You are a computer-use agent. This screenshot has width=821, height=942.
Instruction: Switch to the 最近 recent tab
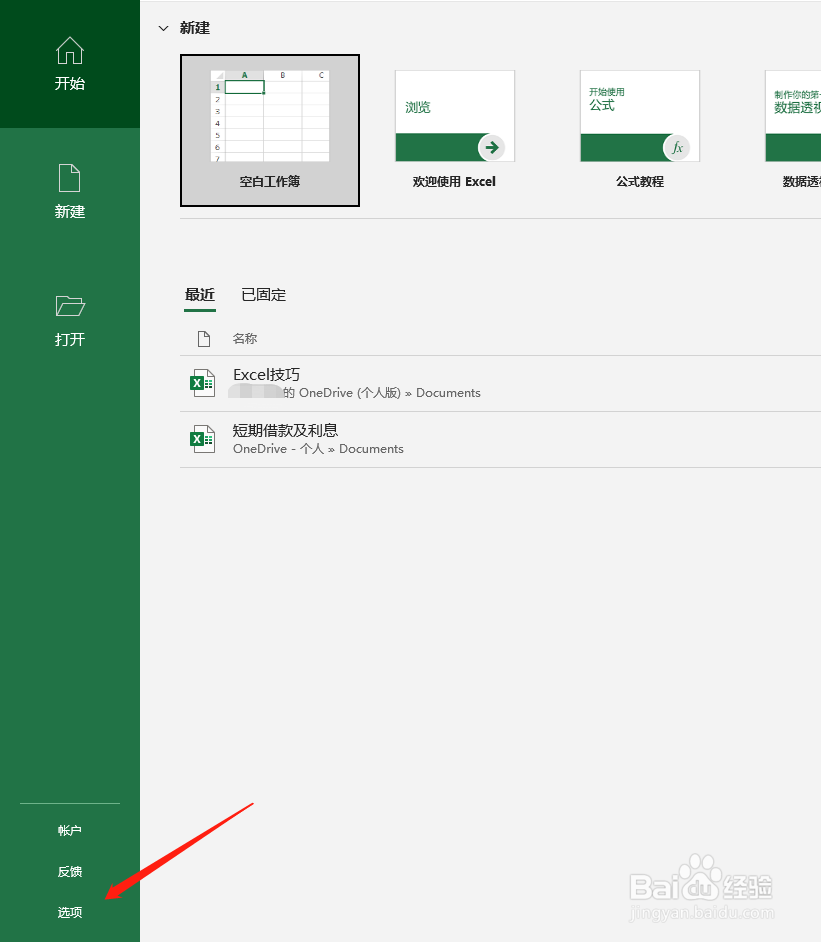pyautogui.click(x=200, y=295)
